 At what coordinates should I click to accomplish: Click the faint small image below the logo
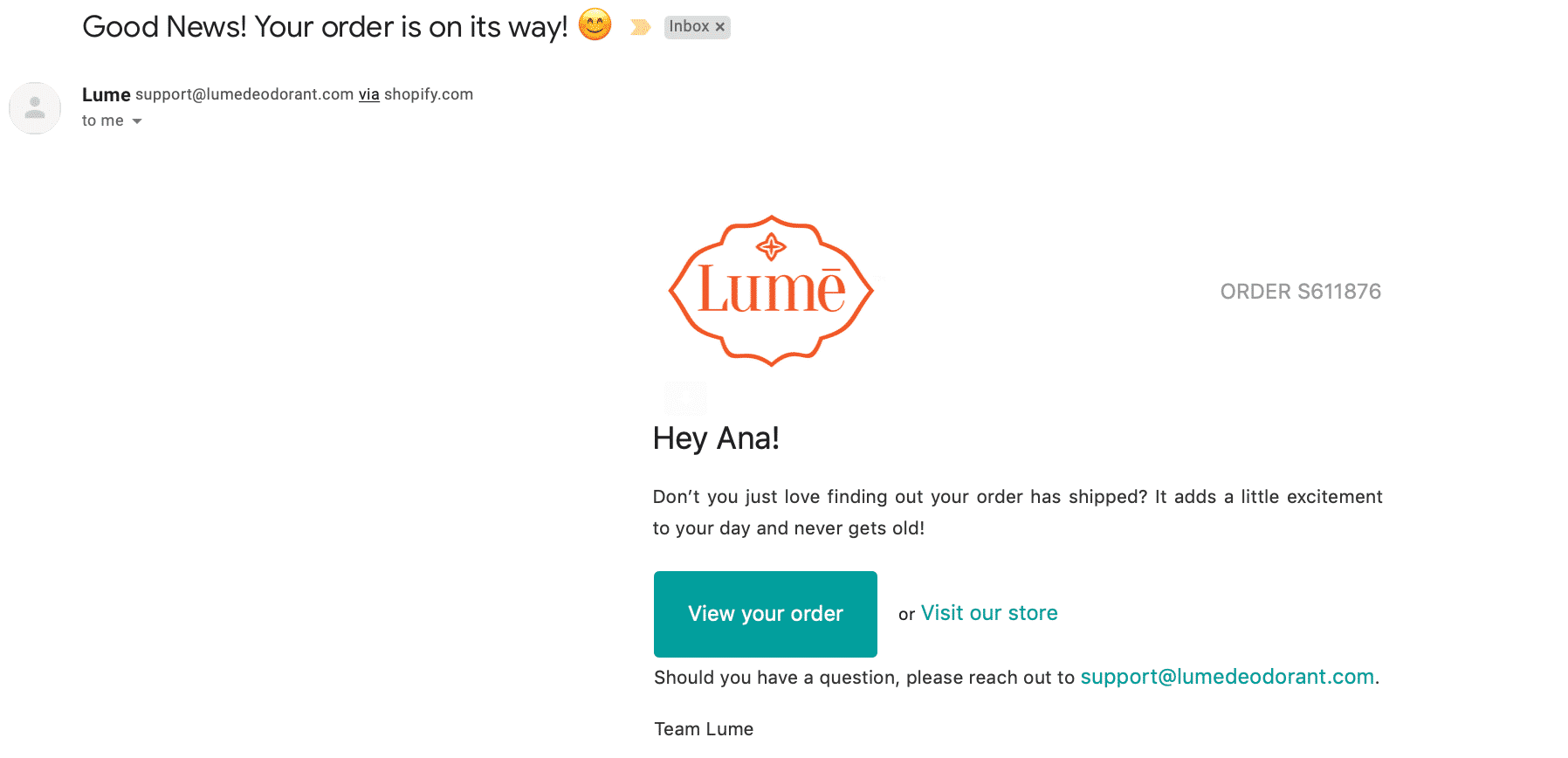tap(685, 398)
